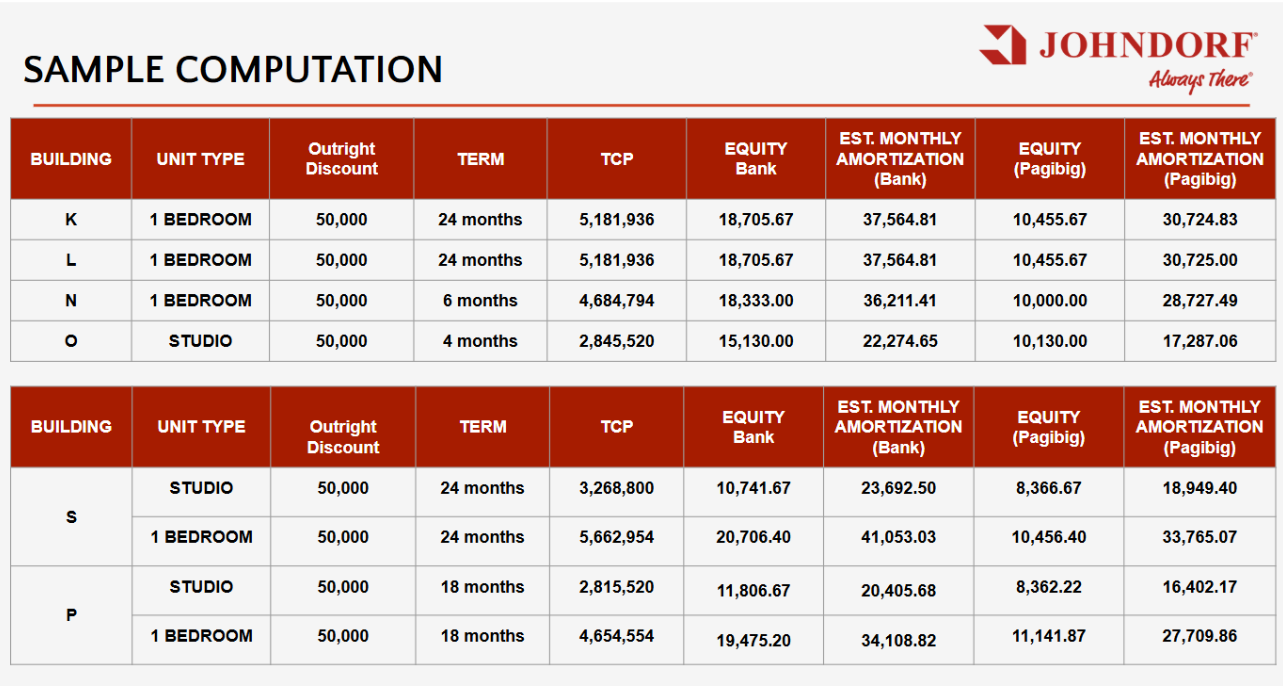Select Bank amortization value 22,274.65

(x=900, y=341)
